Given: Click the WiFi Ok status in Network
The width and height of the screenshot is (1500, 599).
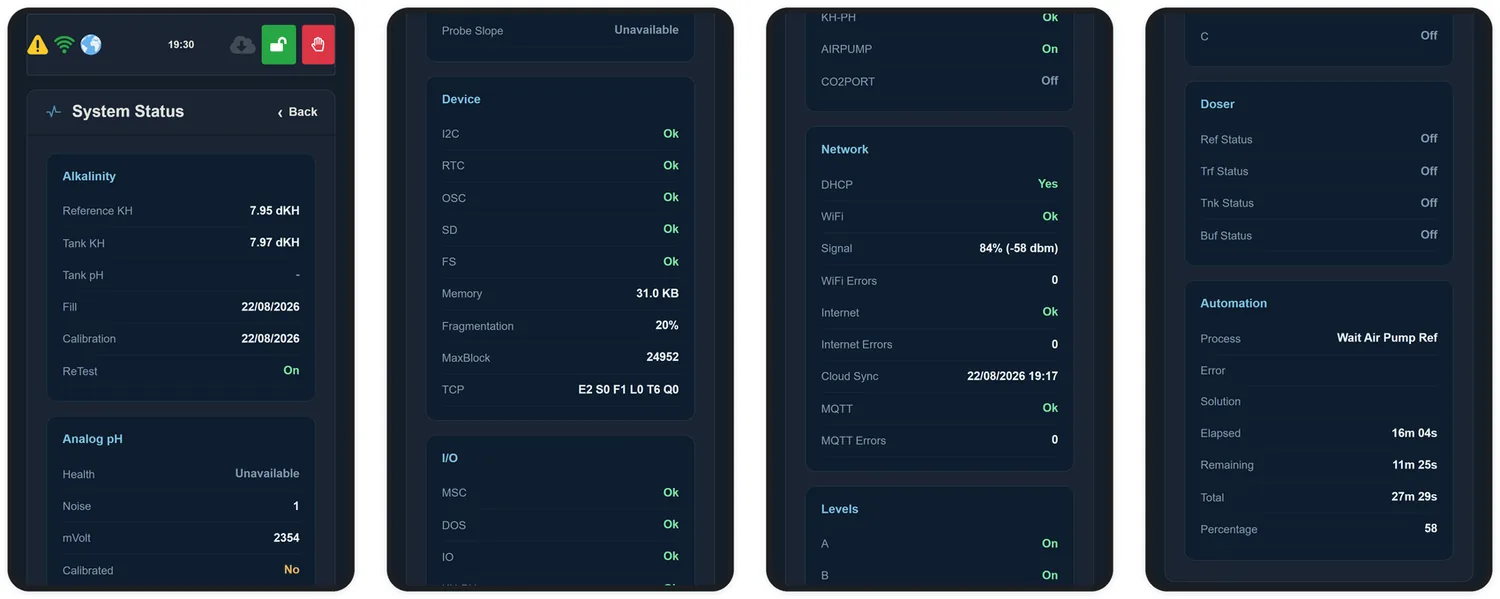Looking at the screenshot, I should coord(1050,216).
